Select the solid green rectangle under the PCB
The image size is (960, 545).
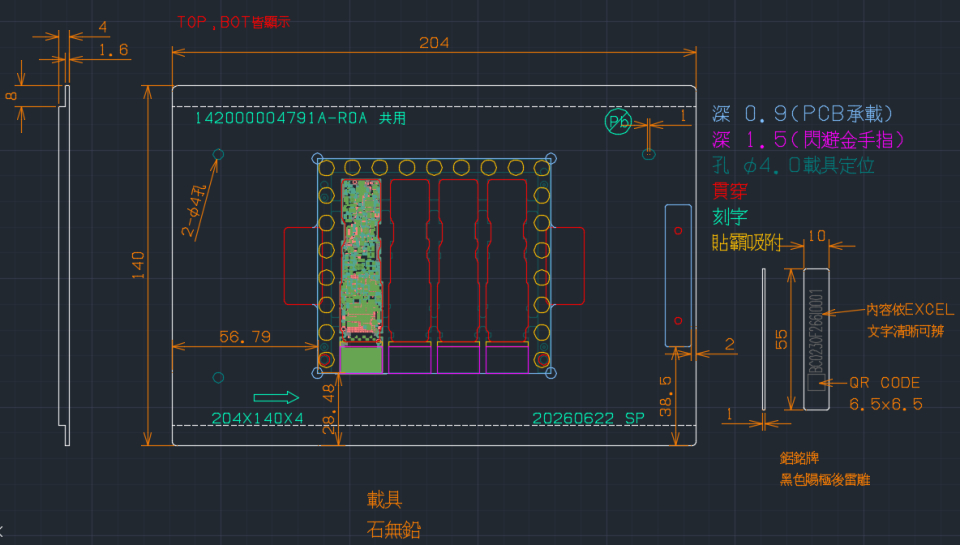coord(361,359)
